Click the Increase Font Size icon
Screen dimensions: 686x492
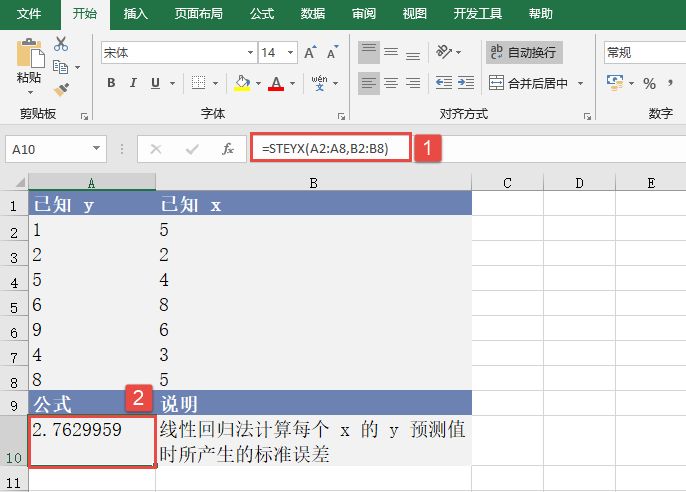309,52
